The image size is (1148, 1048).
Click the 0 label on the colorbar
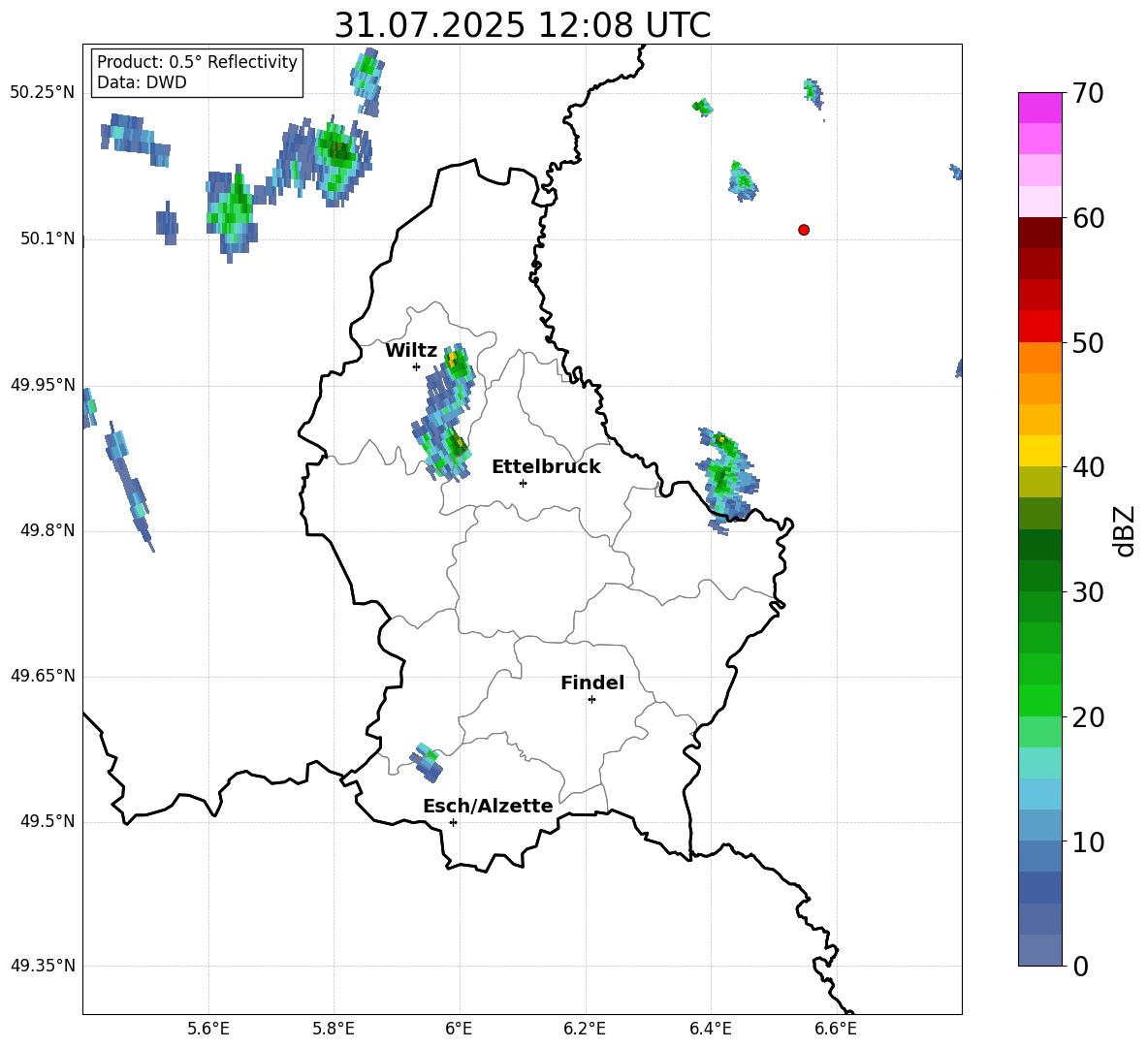click(x=1080, y=966)
